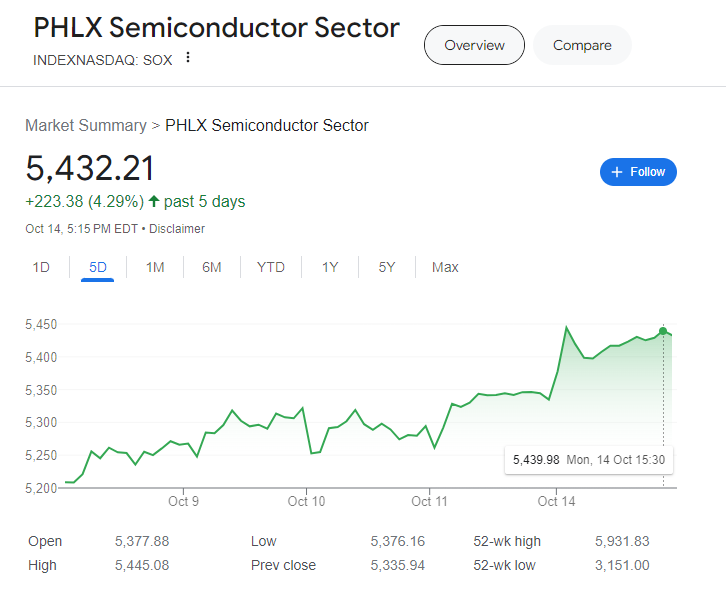Open the Disclaimer link
726x593 pixels.
click(178, 229)
